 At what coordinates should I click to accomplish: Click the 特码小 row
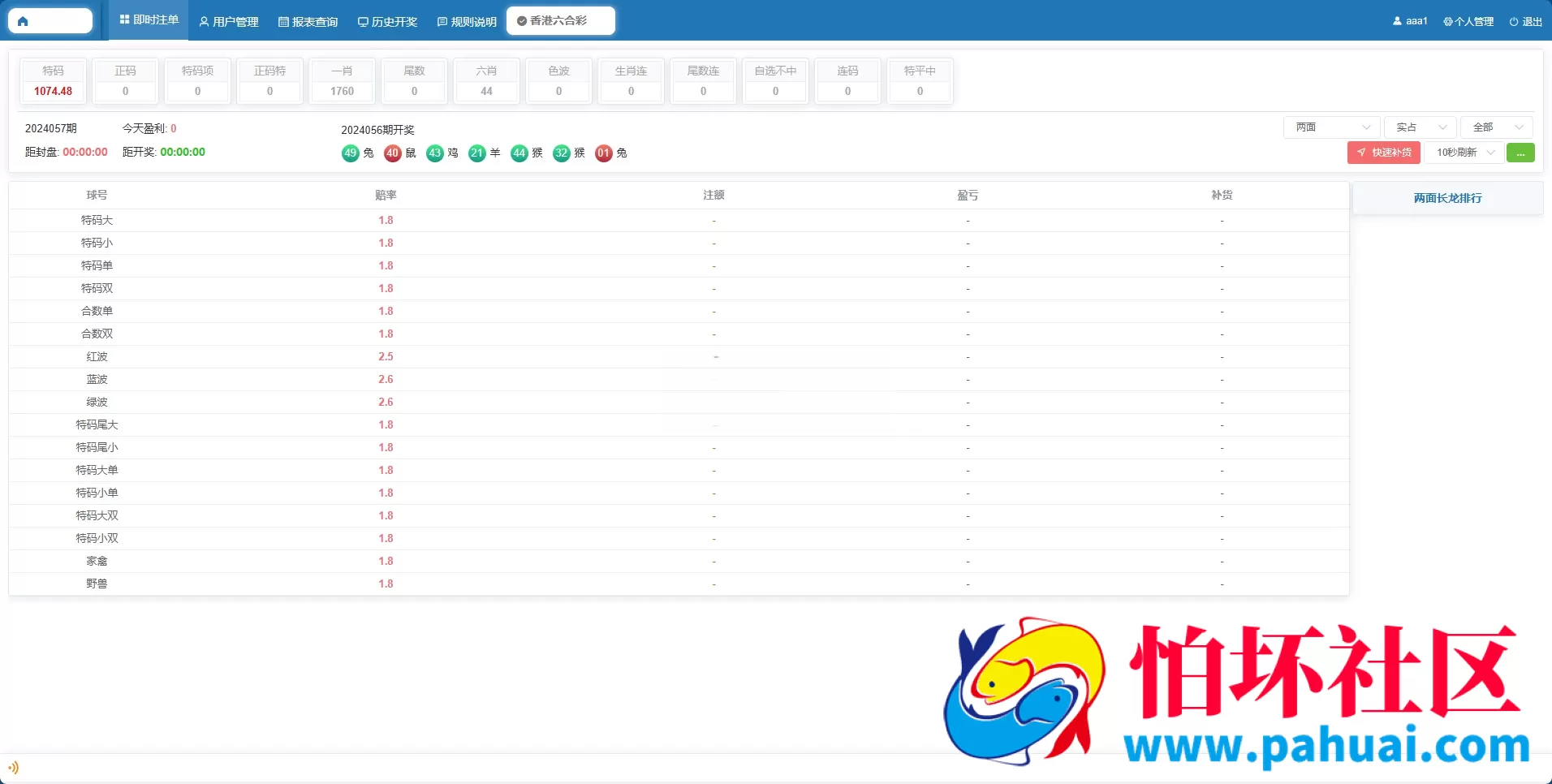679,243
